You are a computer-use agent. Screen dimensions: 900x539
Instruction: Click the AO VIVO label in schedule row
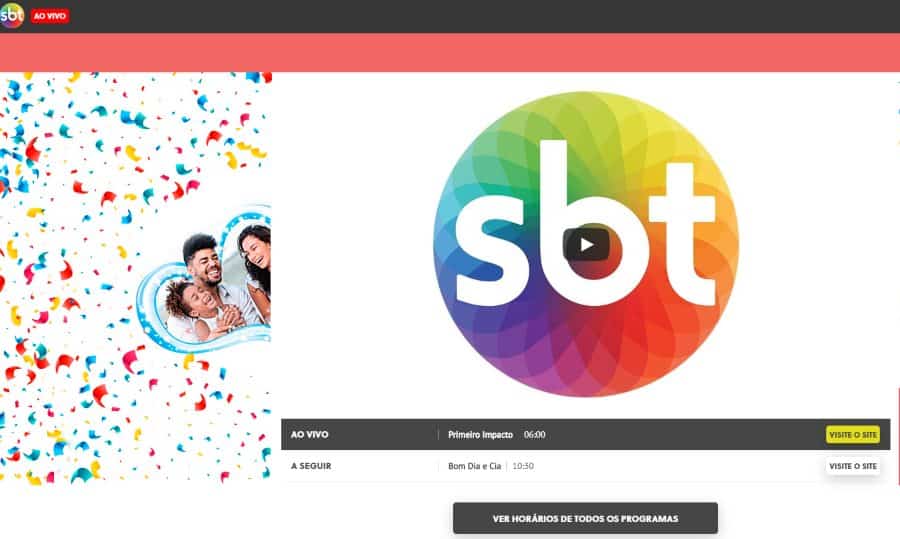pos(309,435)
